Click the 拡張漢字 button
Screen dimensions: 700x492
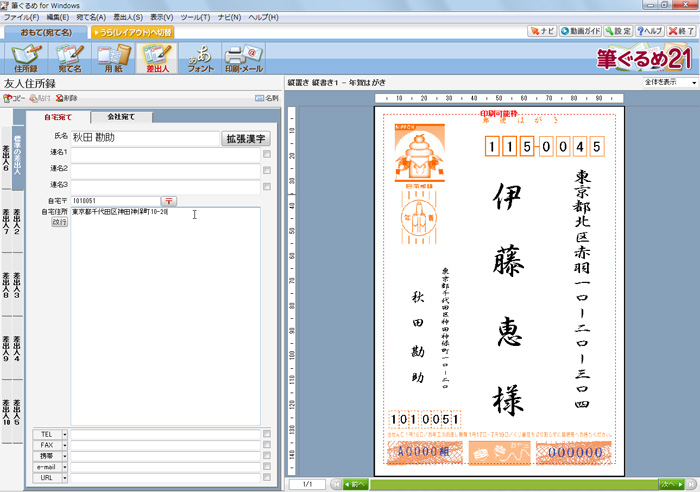tap(245, 139)
